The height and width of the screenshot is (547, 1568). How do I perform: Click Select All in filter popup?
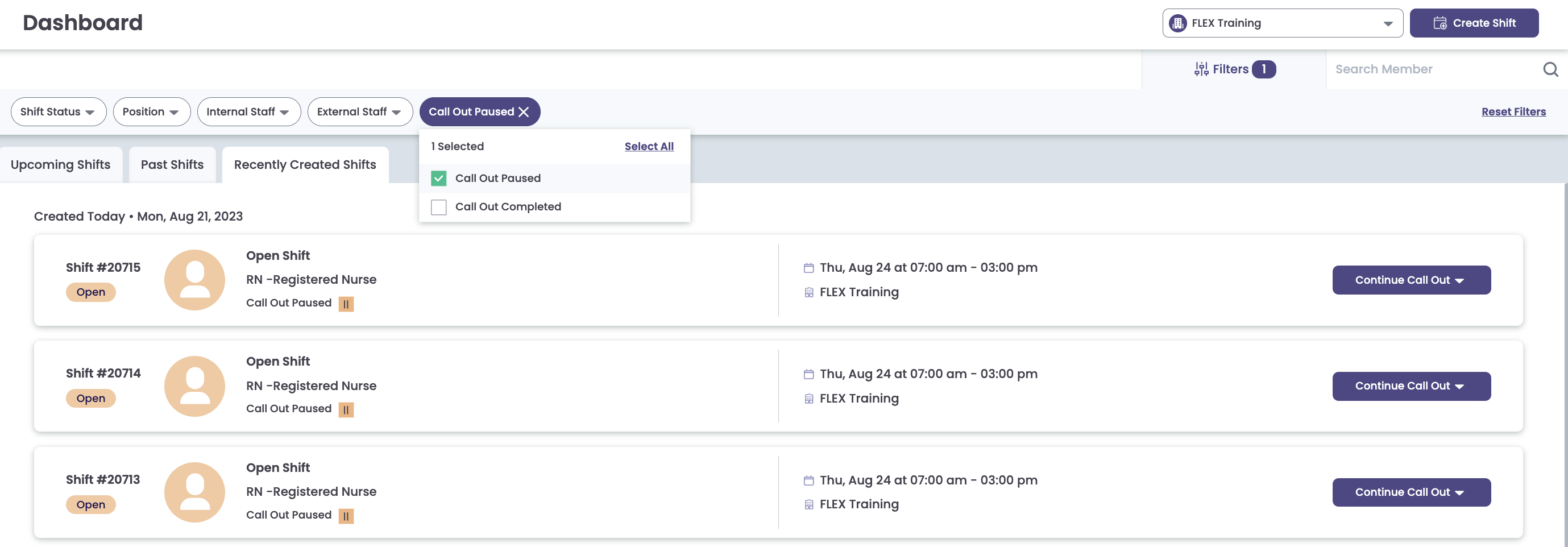649,147
